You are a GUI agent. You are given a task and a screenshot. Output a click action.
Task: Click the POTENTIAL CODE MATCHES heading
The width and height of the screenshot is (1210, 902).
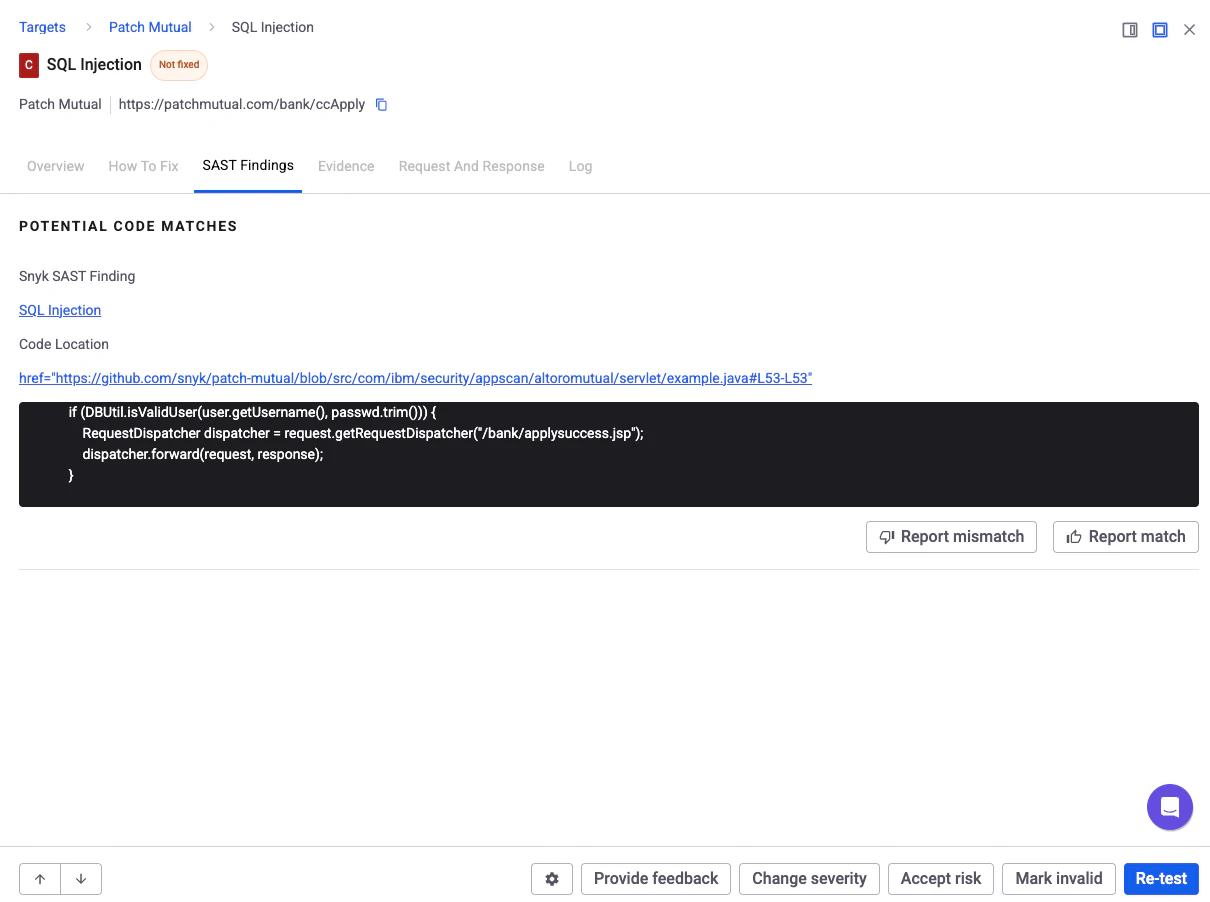pyautogui.click(x=128, y=226)
